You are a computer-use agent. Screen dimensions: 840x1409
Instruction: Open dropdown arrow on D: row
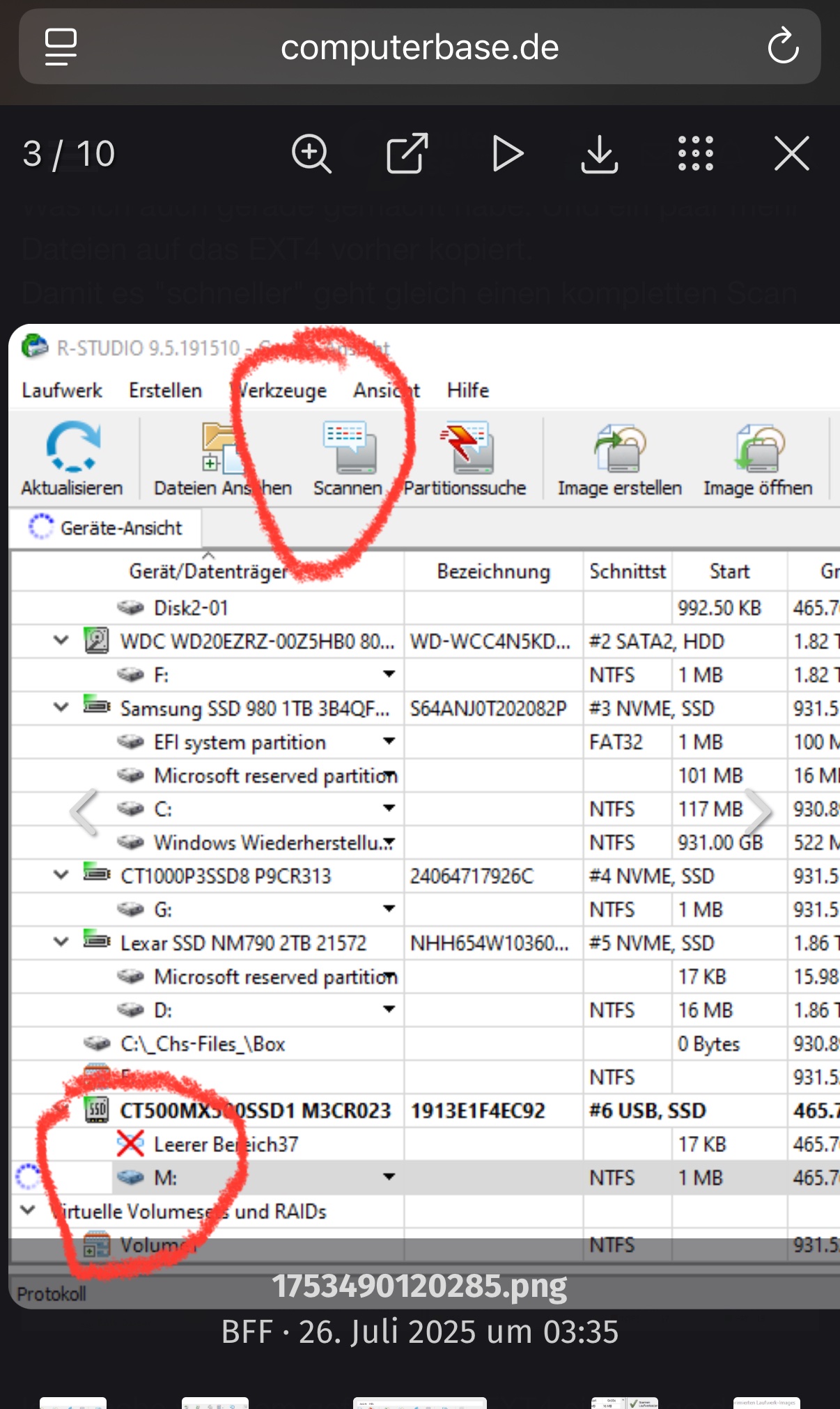(x=389, y=1009)
